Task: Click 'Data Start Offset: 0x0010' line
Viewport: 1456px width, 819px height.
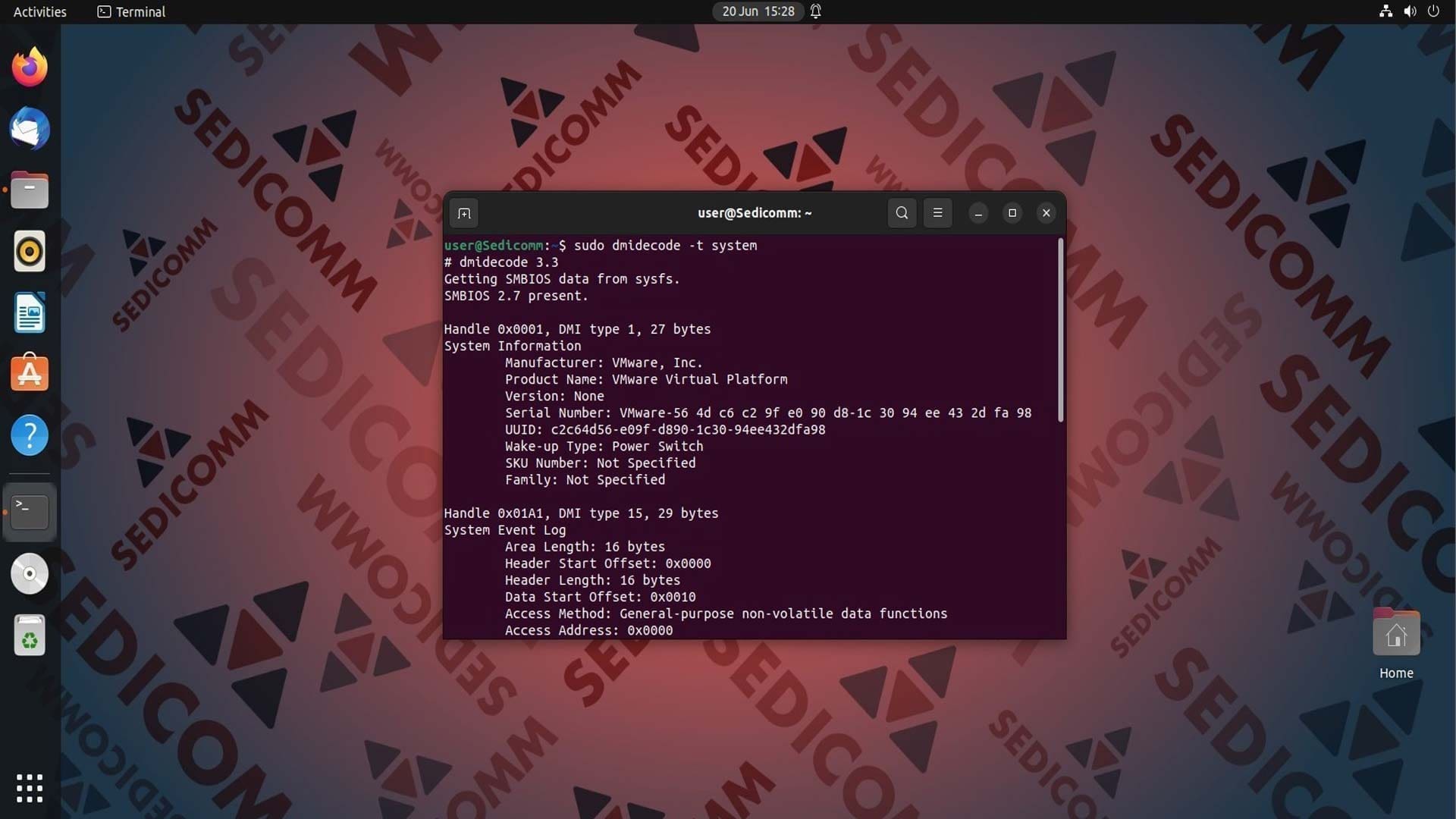Action: (600, 597)
